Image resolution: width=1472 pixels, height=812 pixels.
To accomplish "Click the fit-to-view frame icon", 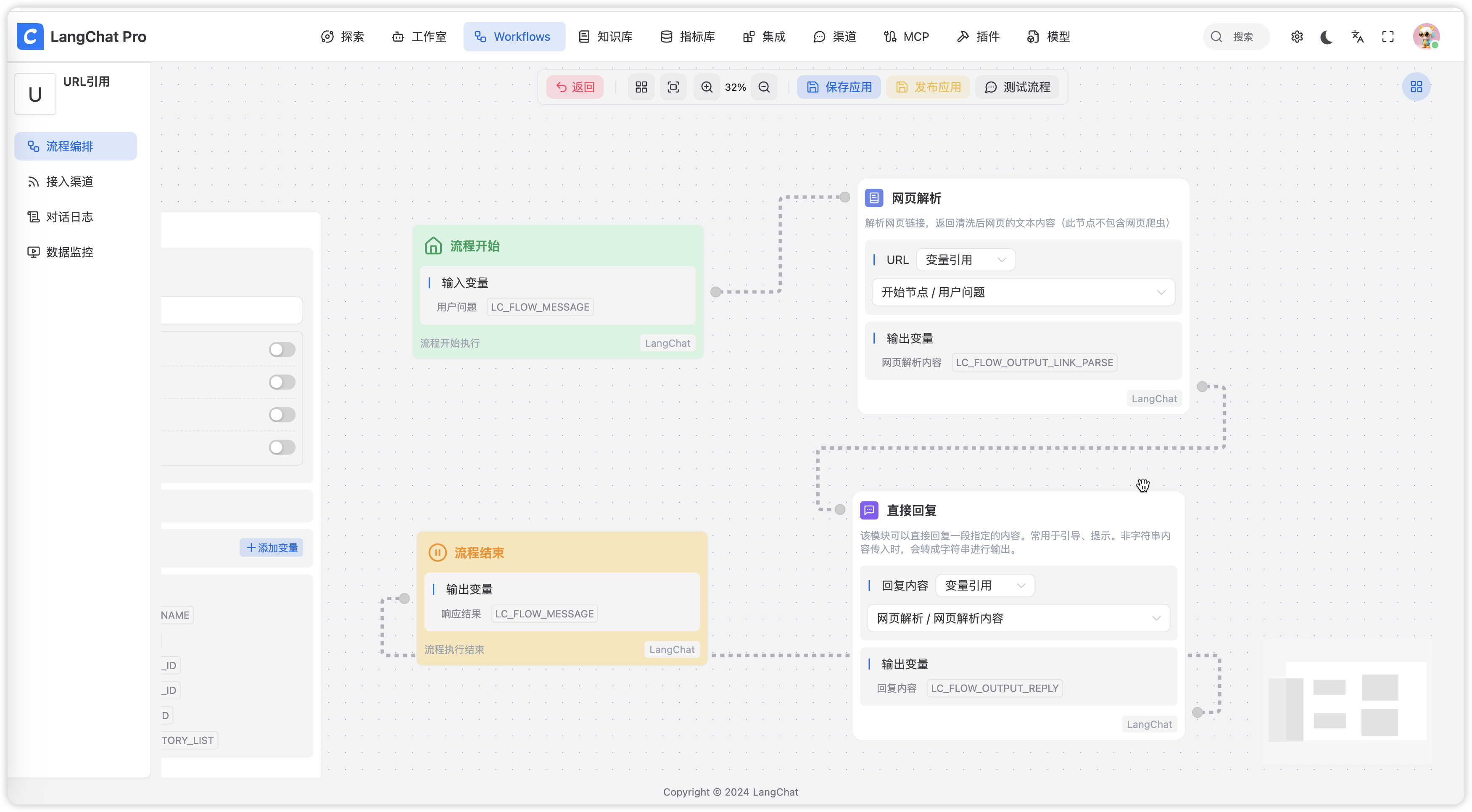I will (x=673, y=87).
